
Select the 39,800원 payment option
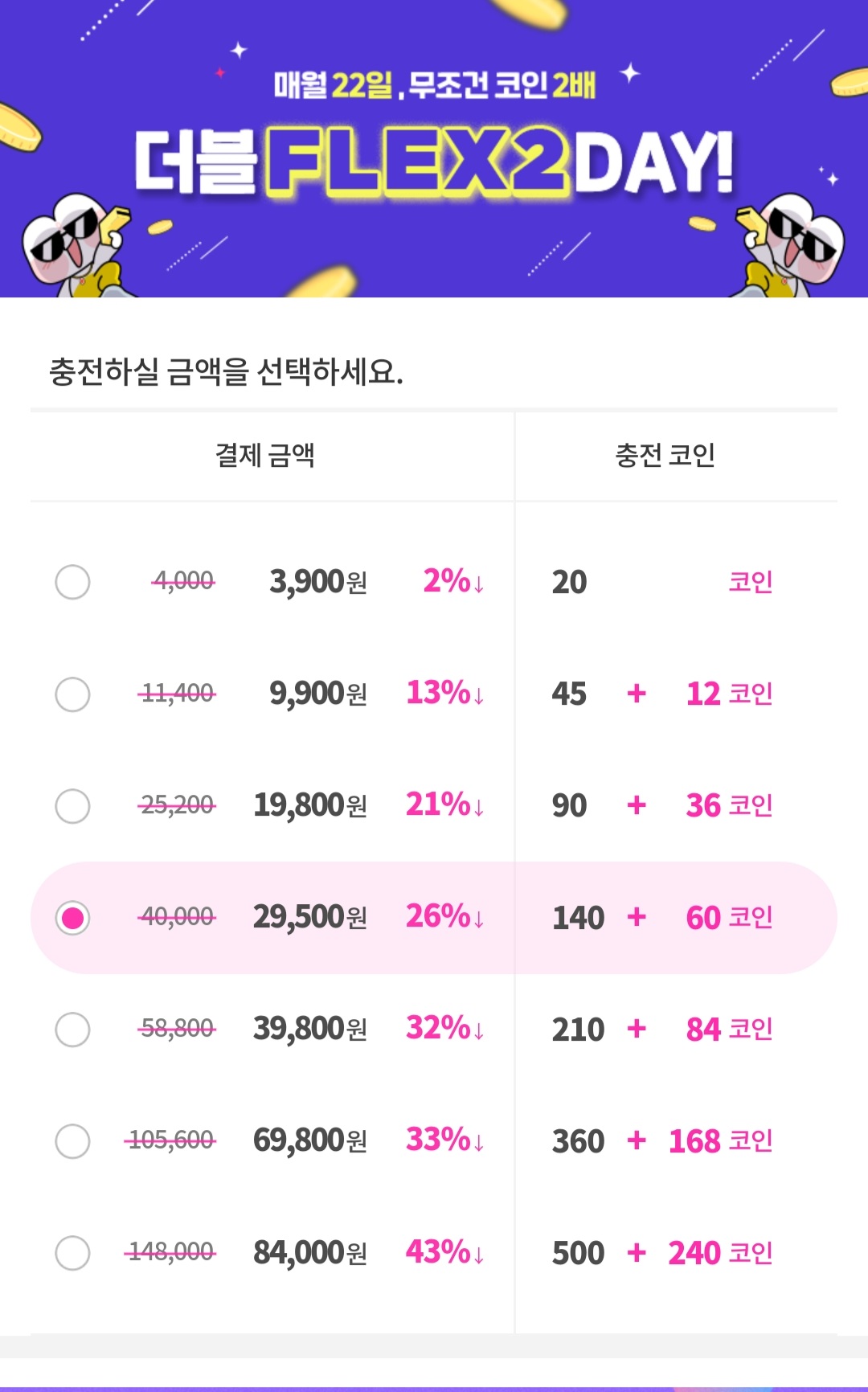[72, 1030]
